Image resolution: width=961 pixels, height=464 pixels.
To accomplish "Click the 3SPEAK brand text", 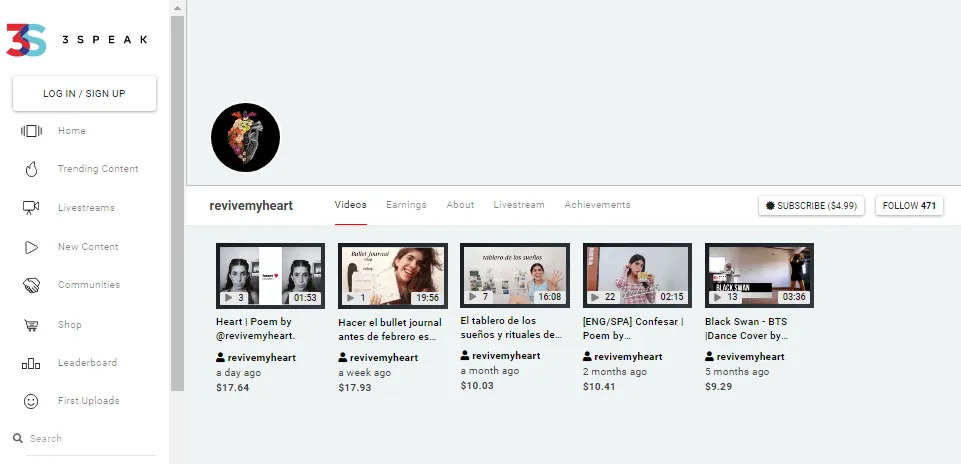I will pyautogui.click(x=105, y=40).
